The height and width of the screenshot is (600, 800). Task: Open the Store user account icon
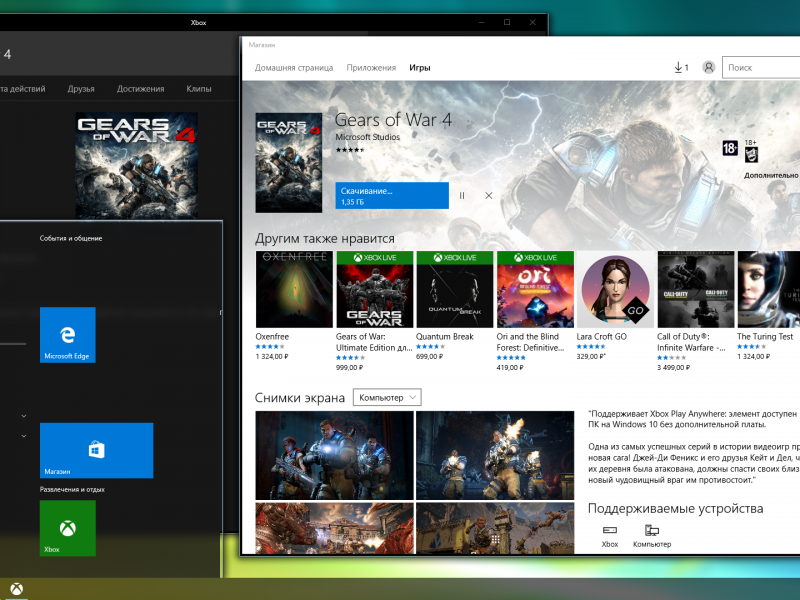coord(709,67)
